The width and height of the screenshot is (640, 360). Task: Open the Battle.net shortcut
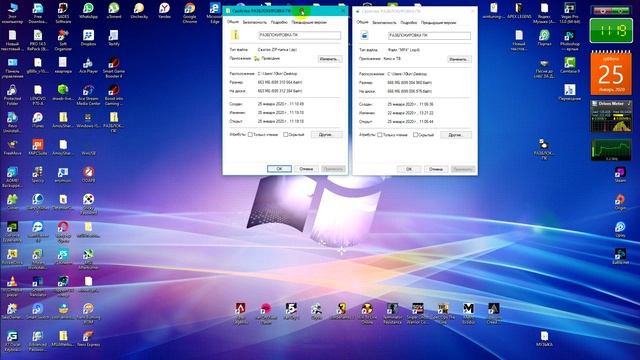click(620, 256)
